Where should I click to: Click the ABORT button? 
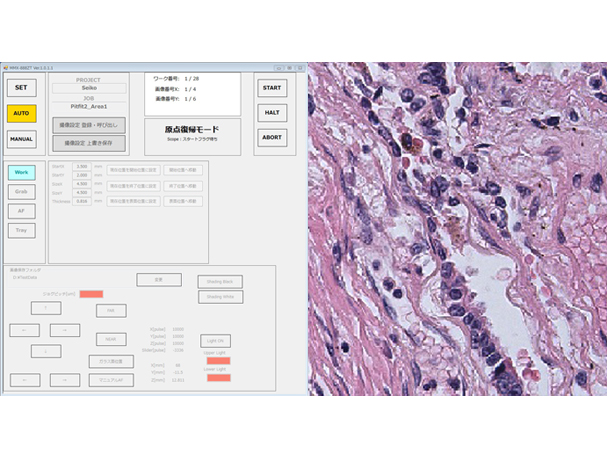[272, 137]
